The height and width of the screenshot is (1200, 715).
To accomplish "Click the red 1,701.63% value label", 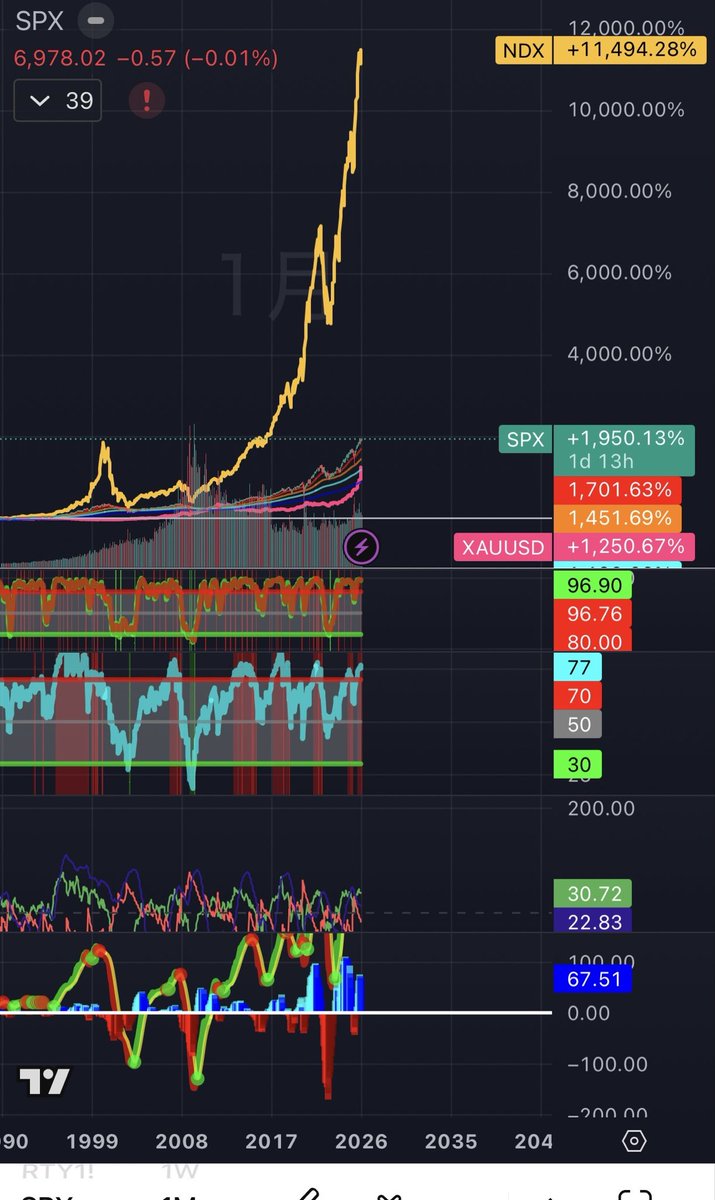I will pyautogui.click(x=617, y=491).
